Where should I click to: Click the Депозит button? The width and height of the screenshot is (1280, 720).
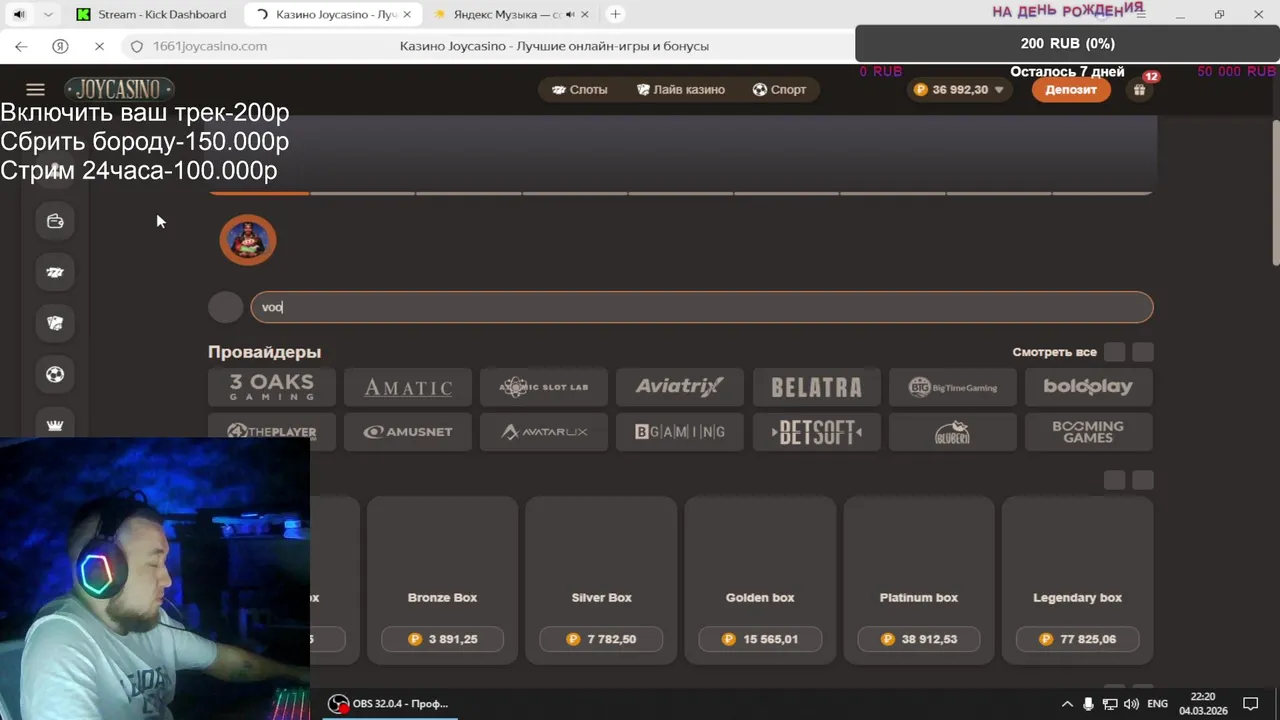(1071, 90)
